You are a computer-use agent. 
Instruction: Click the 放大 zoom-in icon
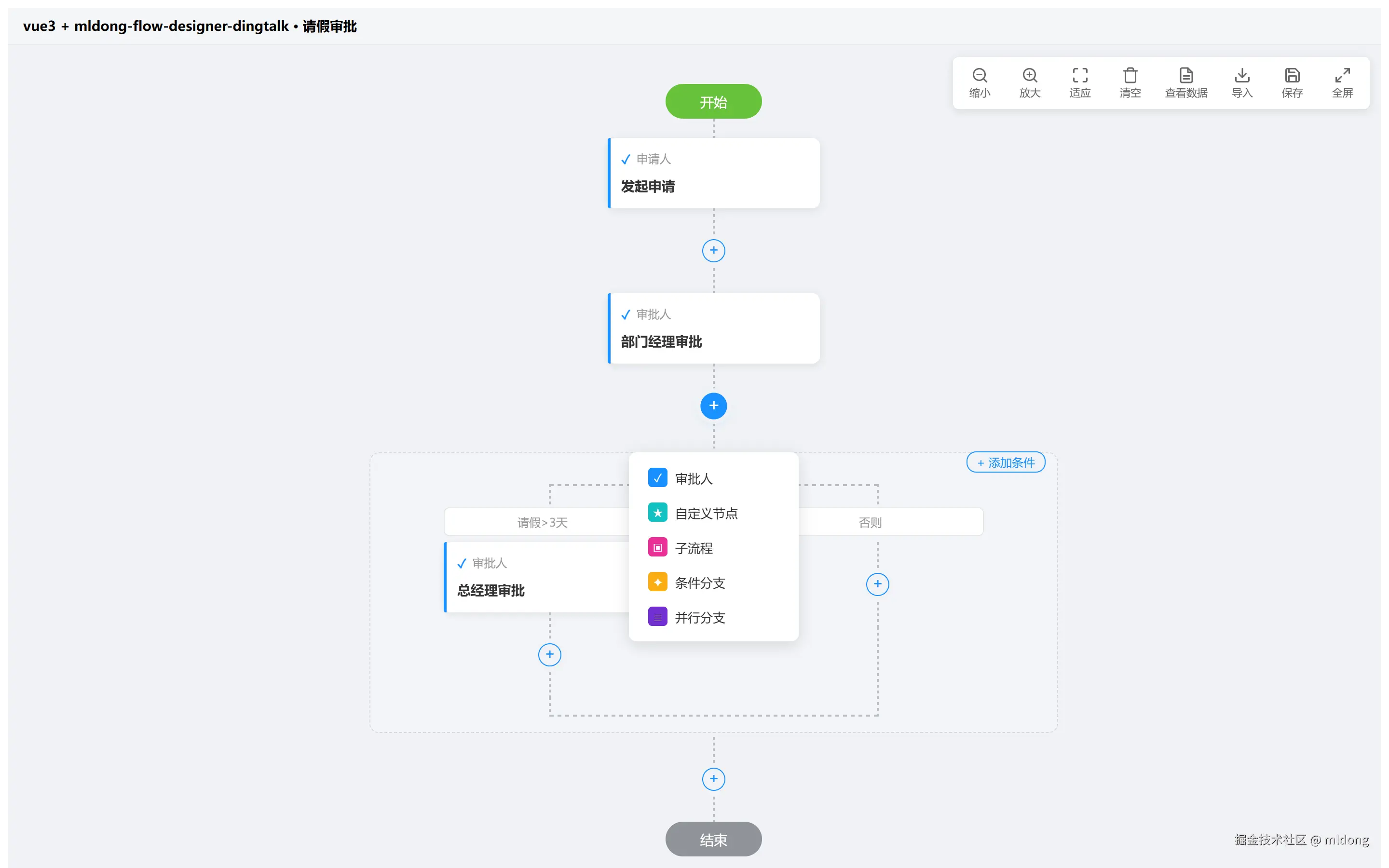click(x=1029, y=75)
